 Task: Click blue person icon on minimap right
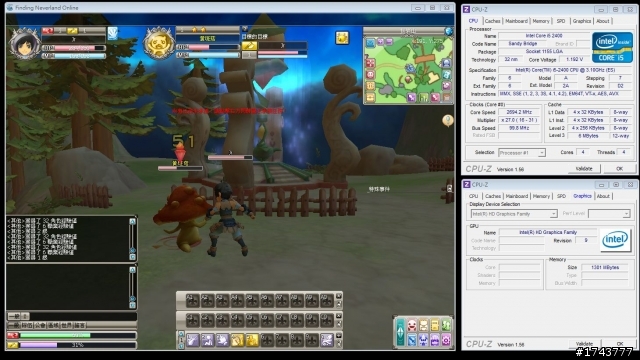446,63
